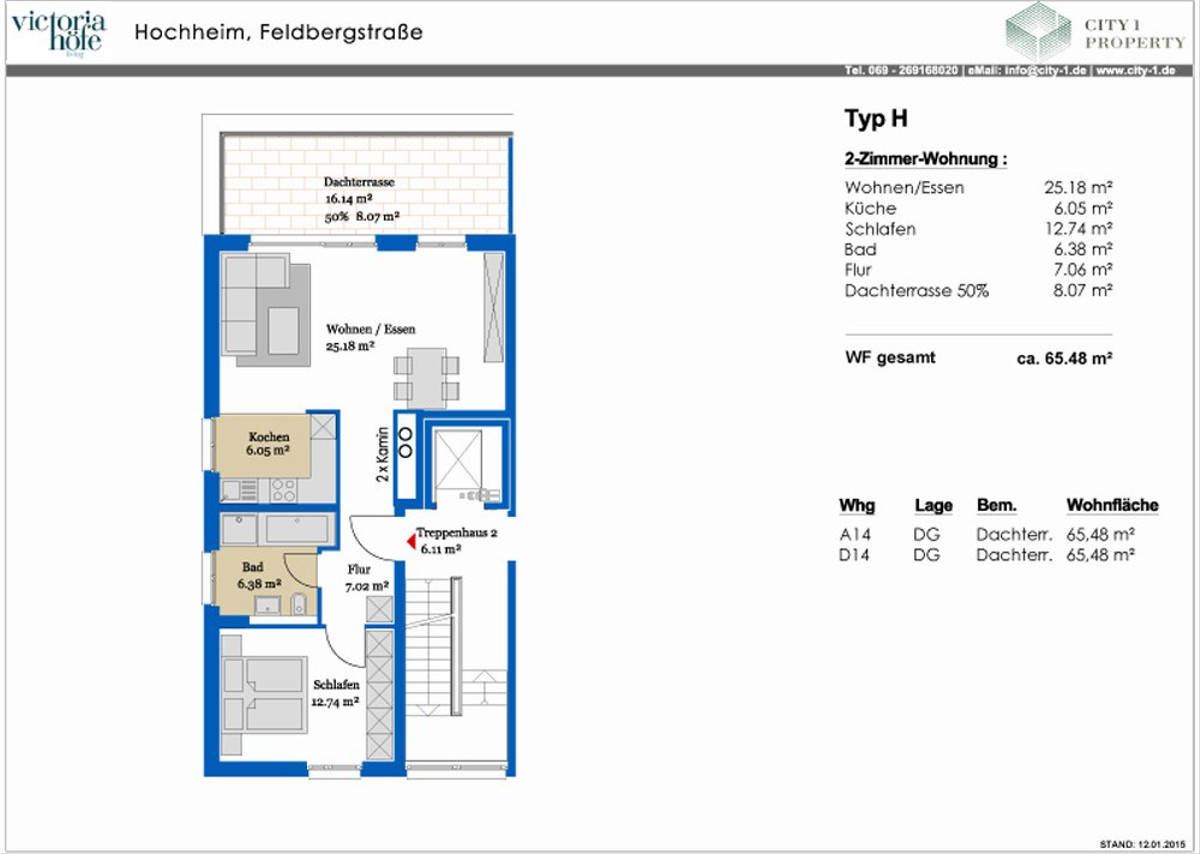Screen dimensions: 1200x854
Task: Click the two chimney circles by Kamin
Action: tap(407, 442)
